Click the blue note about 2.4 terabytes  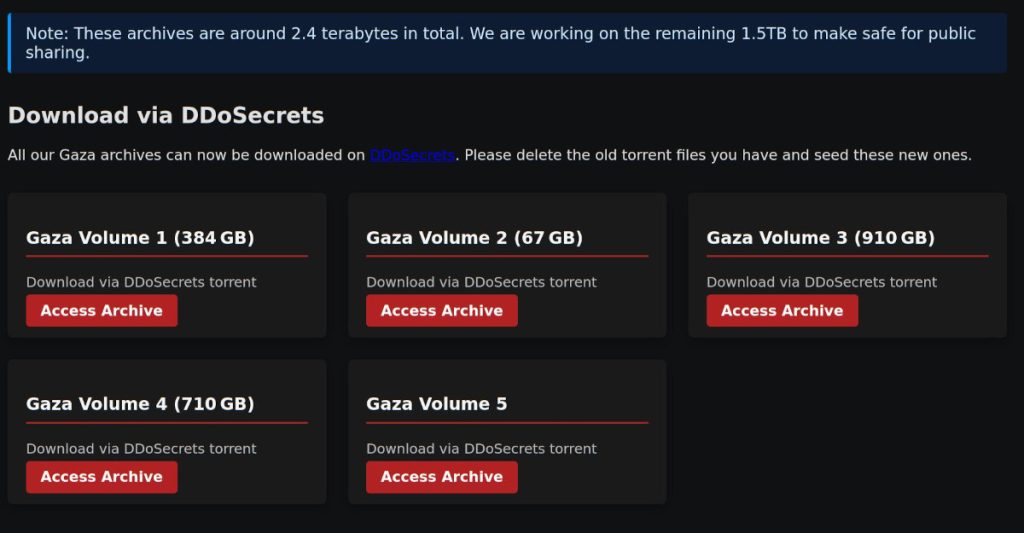tap(500, 43)
